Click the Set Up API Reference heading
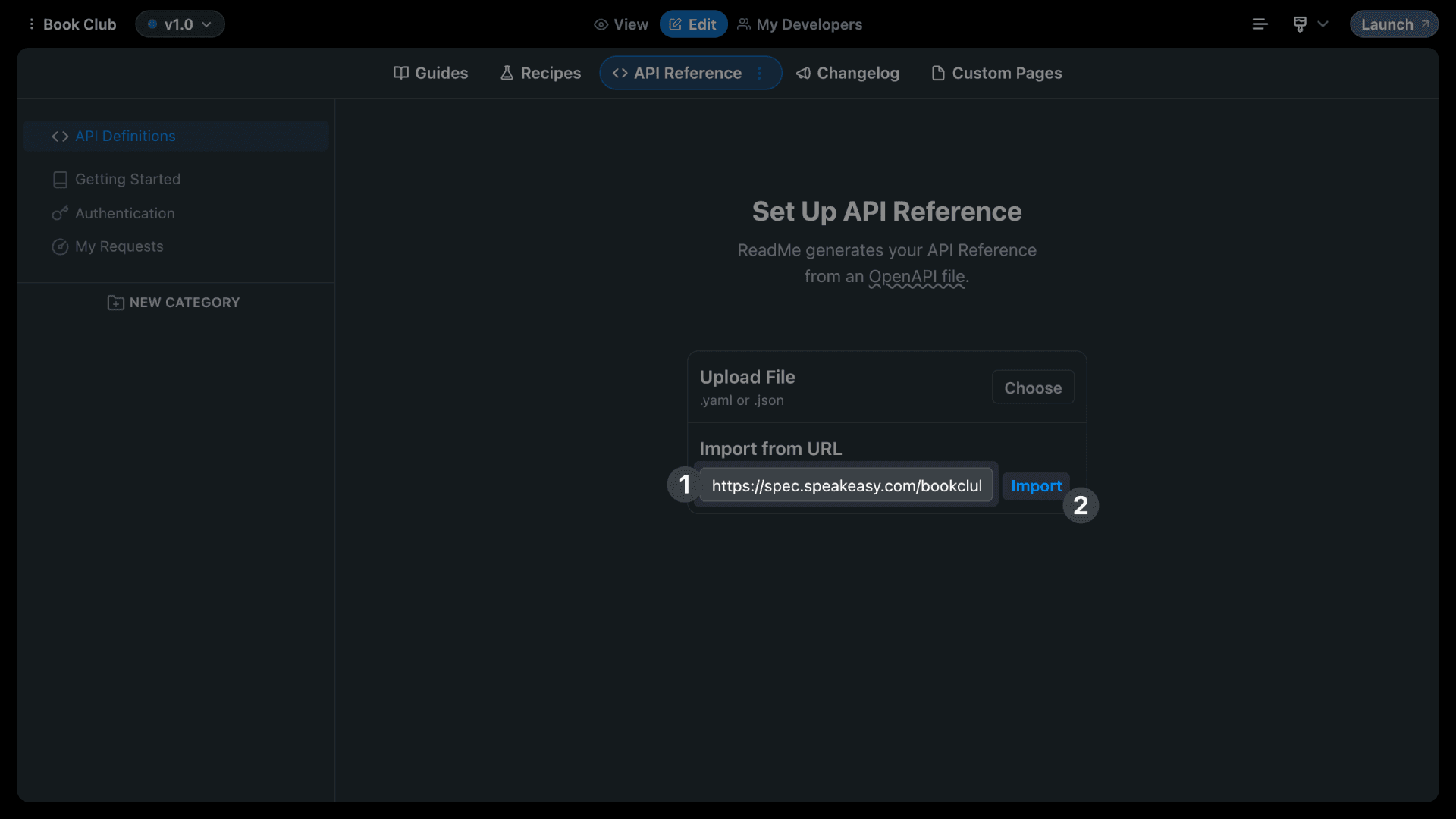Image resolution: width=1456 pixels, height=819 pixels. (x=886, y=212)
